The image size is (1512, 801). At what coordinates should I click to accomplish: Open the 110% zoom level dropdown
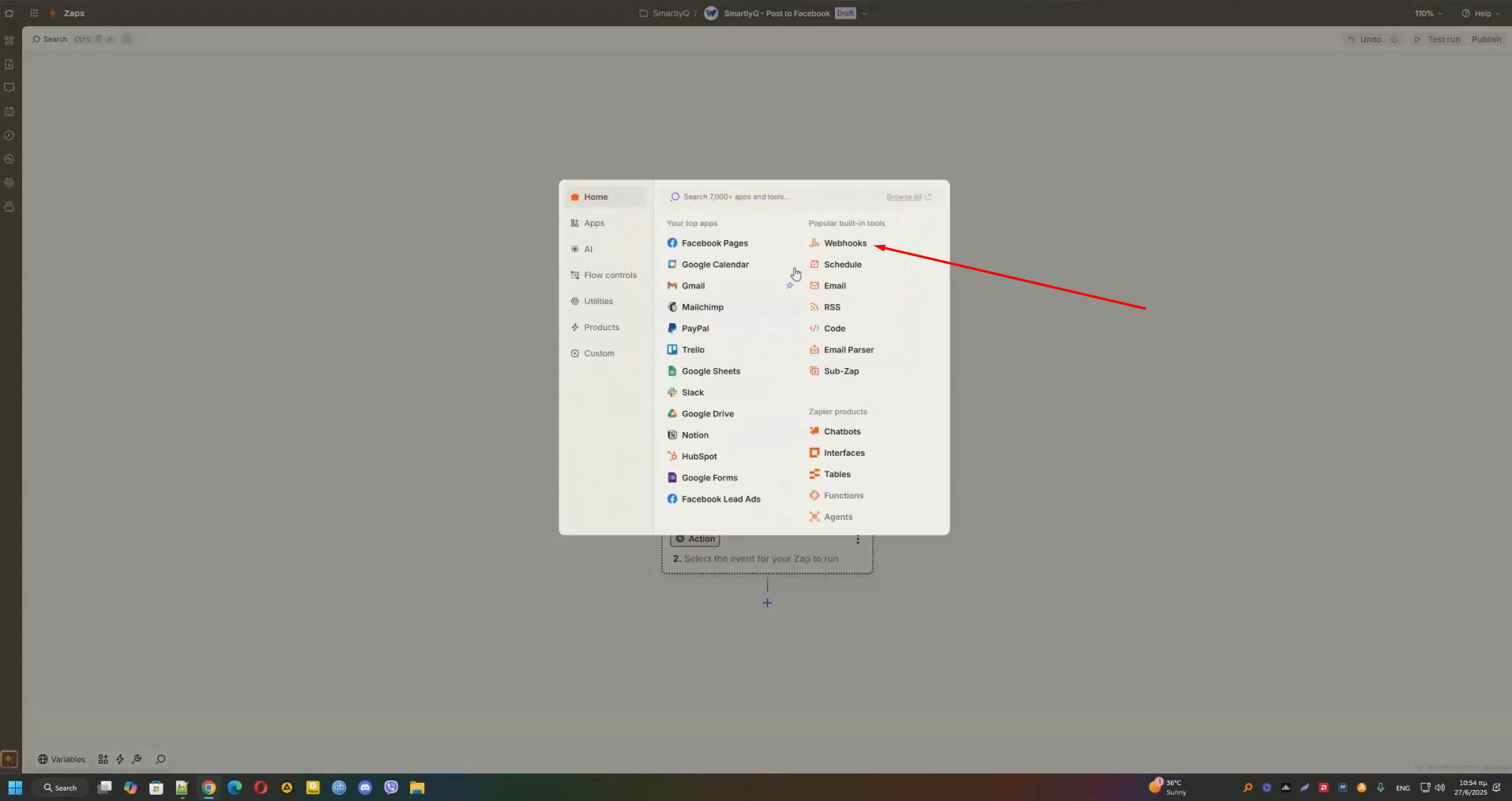[x=1428, y=13]
